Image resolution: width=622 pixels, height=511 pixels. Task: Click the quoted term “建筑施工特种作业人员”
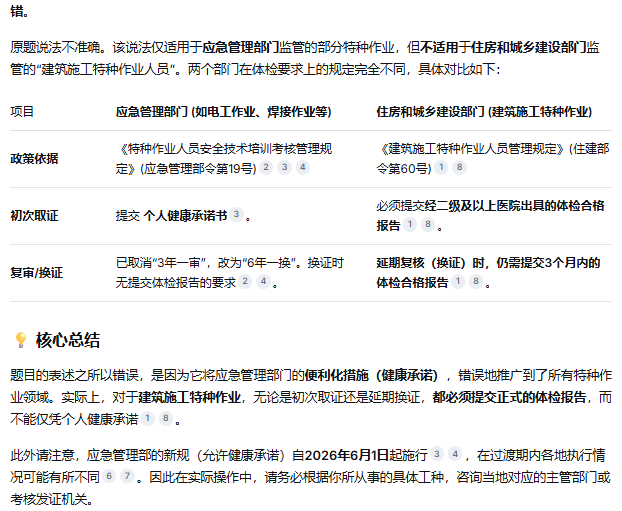[108, 69]
